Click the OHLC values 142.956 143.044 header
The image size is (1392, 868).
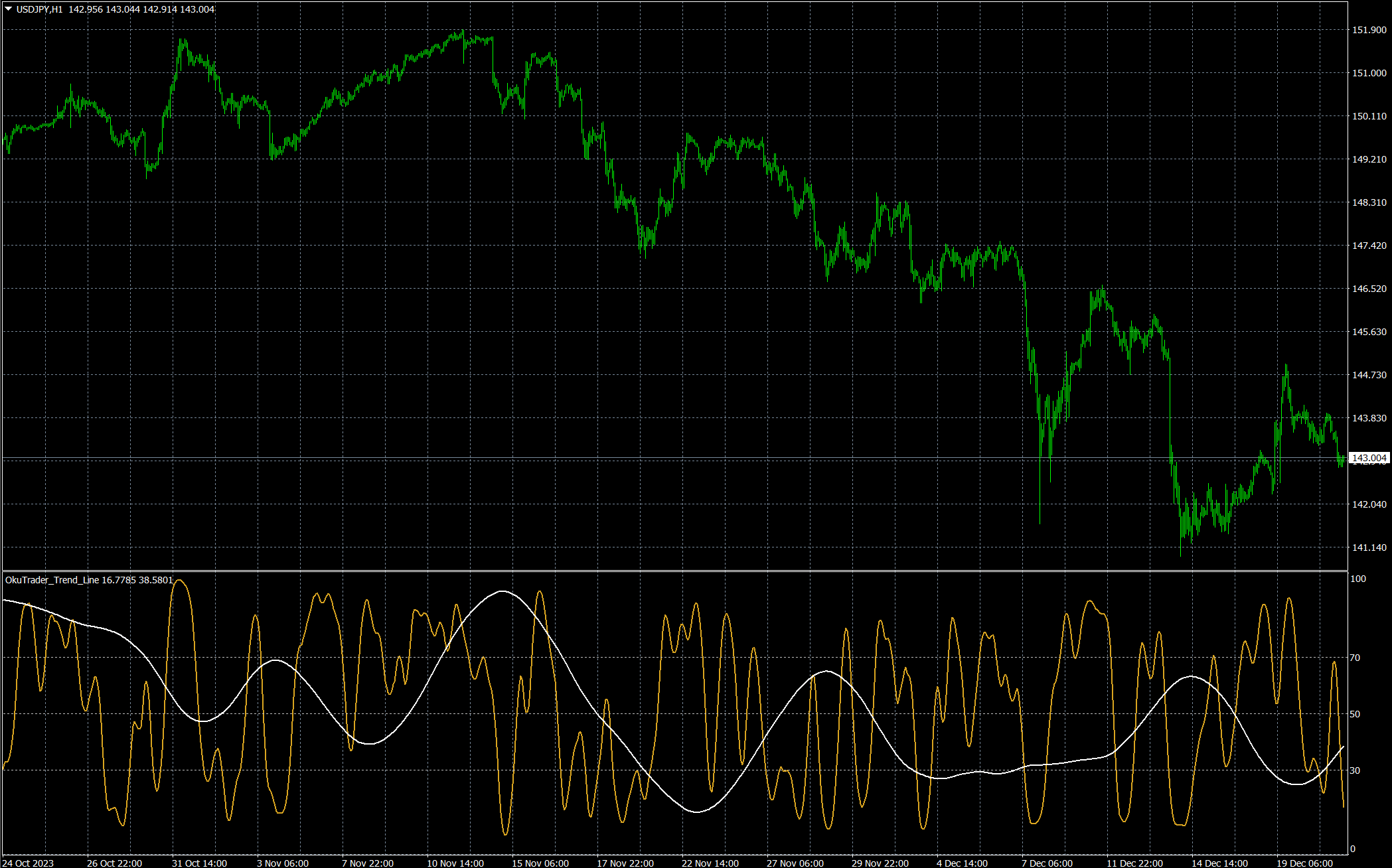pos(141,9)
